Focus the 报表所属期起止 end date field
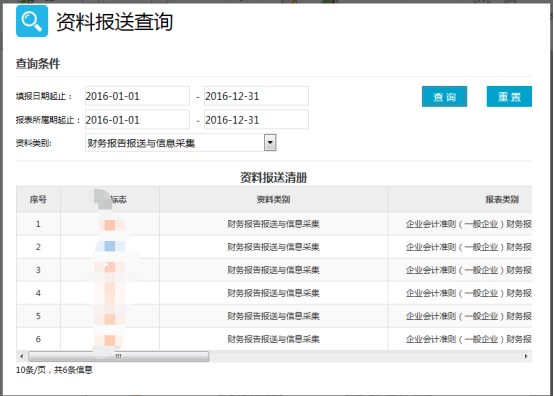The image size is (554, 396). [x=256, y=120]
